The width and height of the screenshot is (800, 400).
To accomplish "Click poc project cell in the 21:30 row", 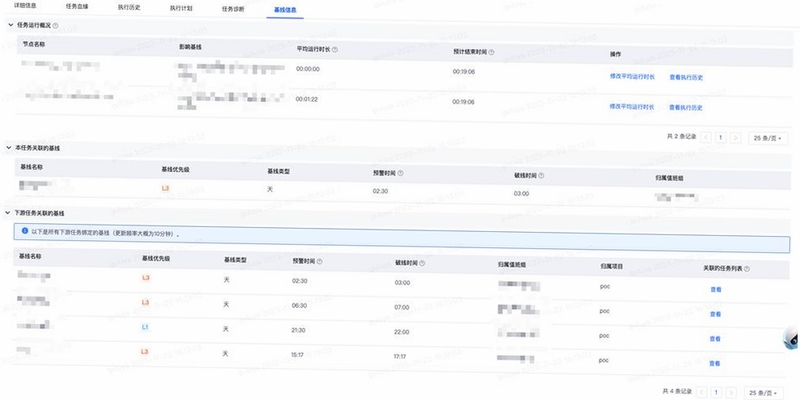I will pos(604,335).
